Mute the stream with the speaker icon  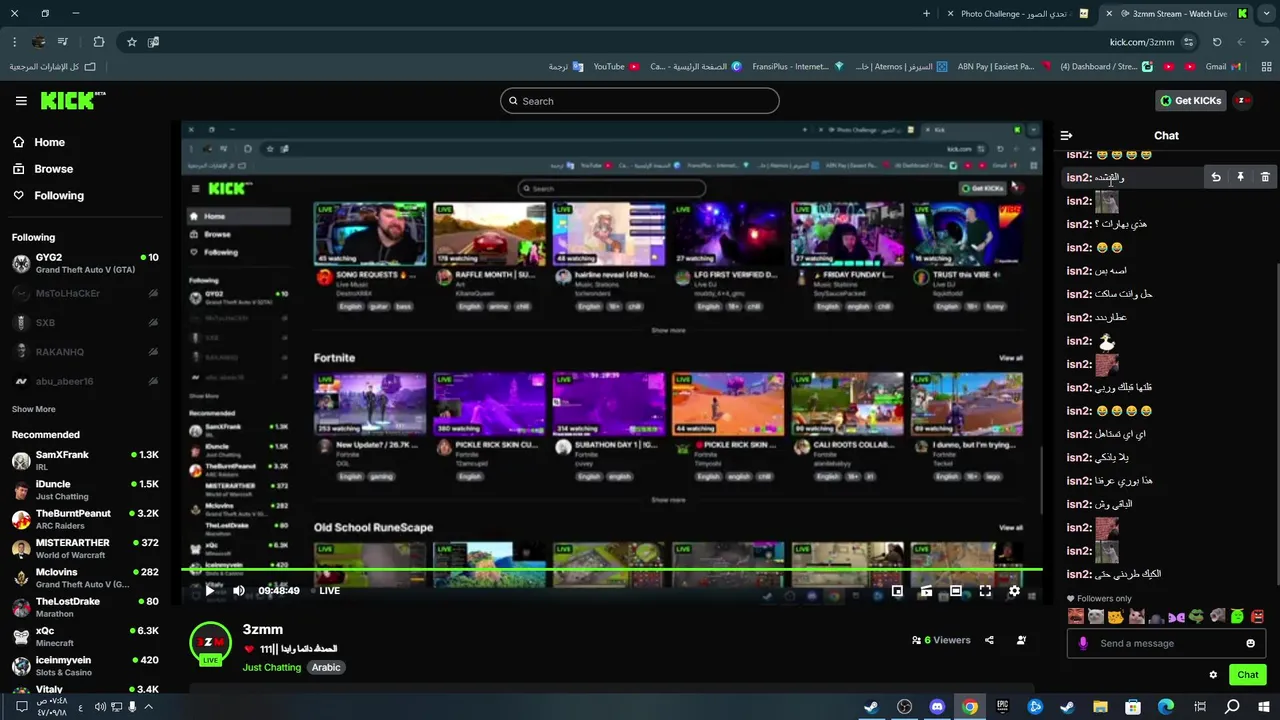pyautogui.click(x=239, y=591)
